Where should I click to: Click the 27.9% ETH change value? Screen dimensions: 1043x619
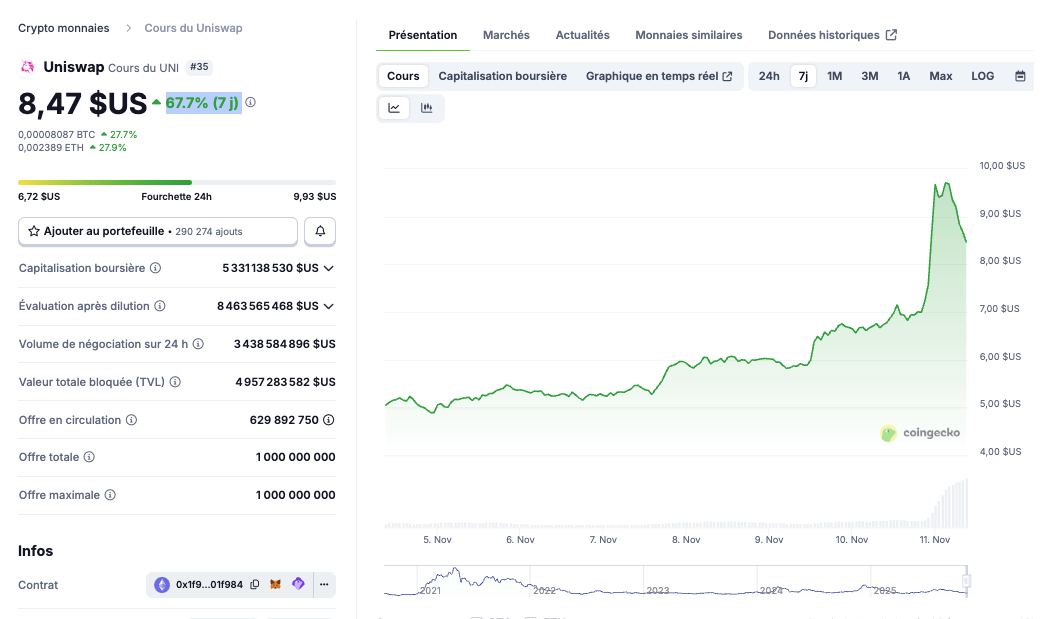point(112,148)
